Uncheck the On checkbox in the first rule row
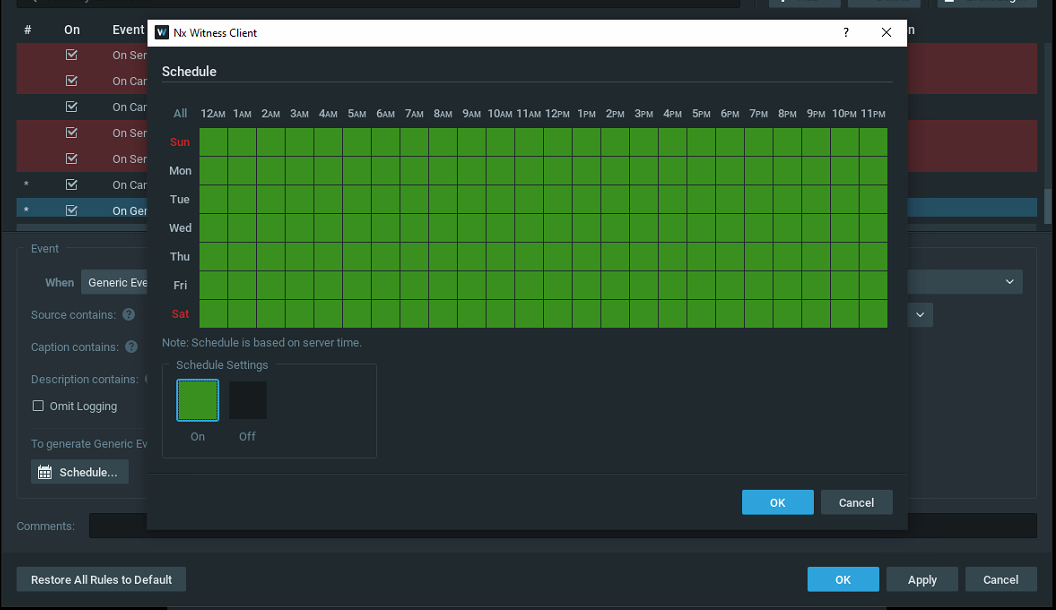Image resolution: width=1056 pixels, height=610 pixels. coord(71,55)
